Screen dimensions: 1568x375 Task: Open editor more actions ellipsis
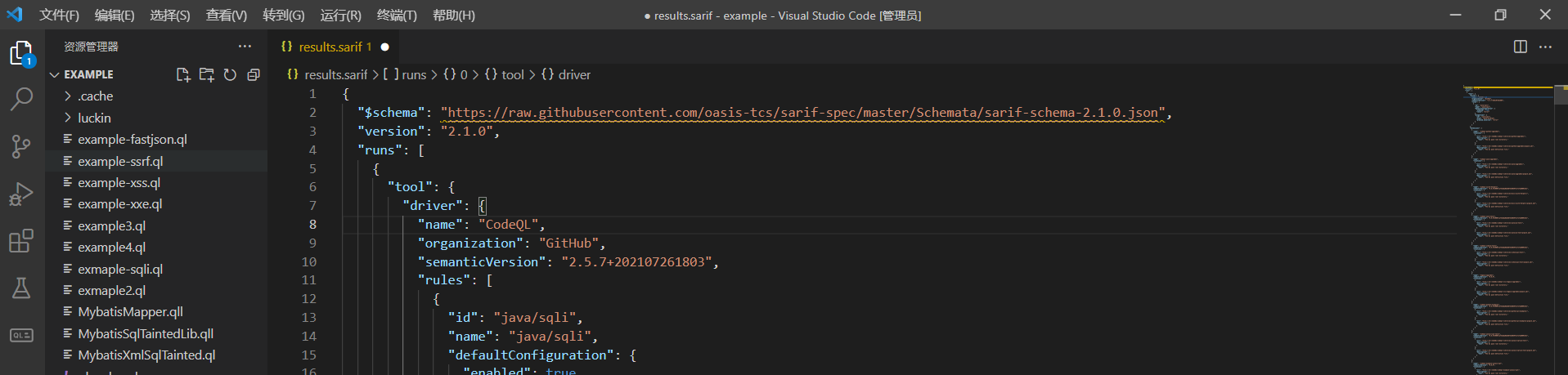click(1545, 47)
